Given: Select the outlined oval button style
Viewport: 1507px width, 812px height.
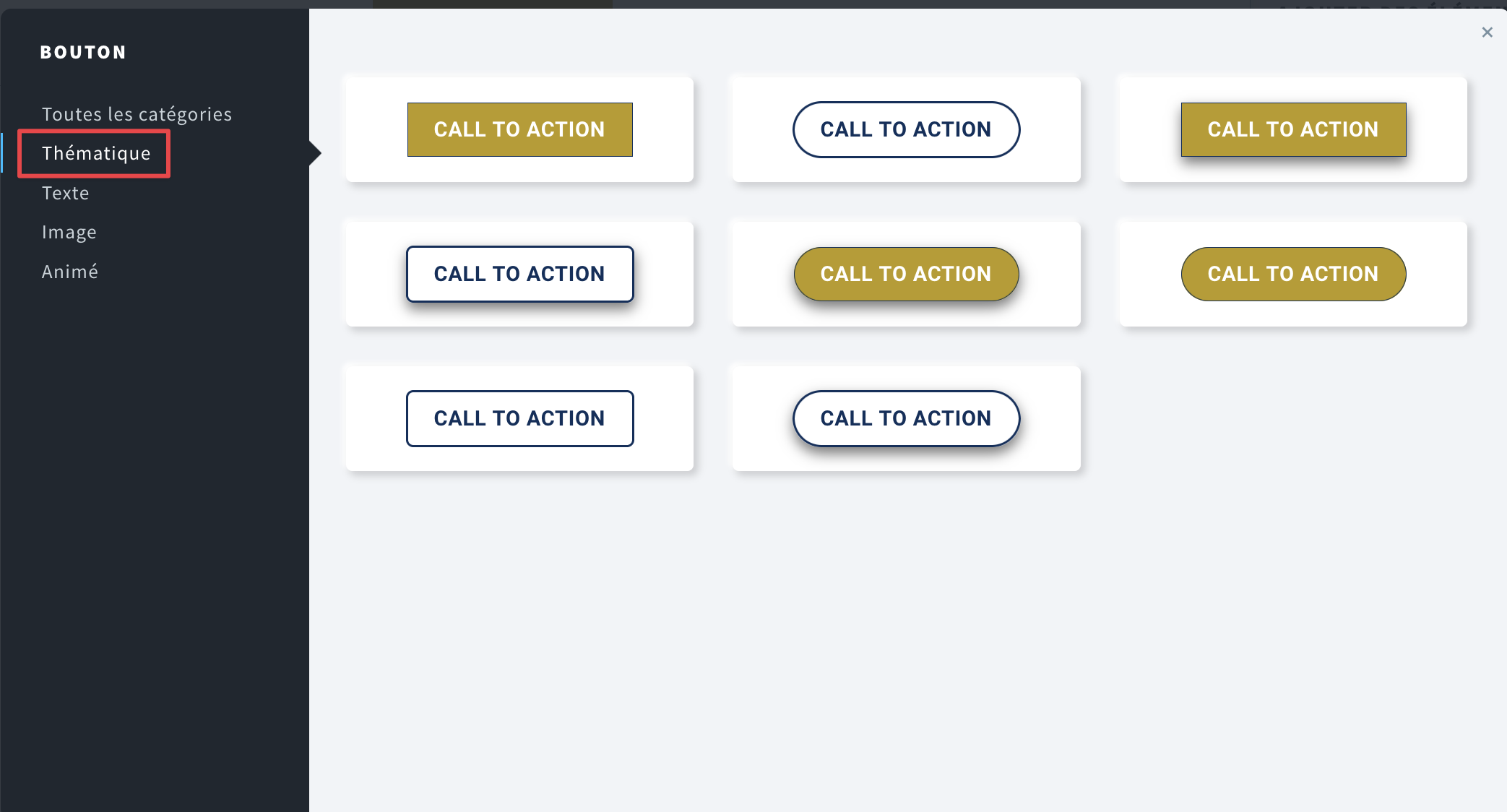Looking at the screenshot, I should [x=906, y=129].
